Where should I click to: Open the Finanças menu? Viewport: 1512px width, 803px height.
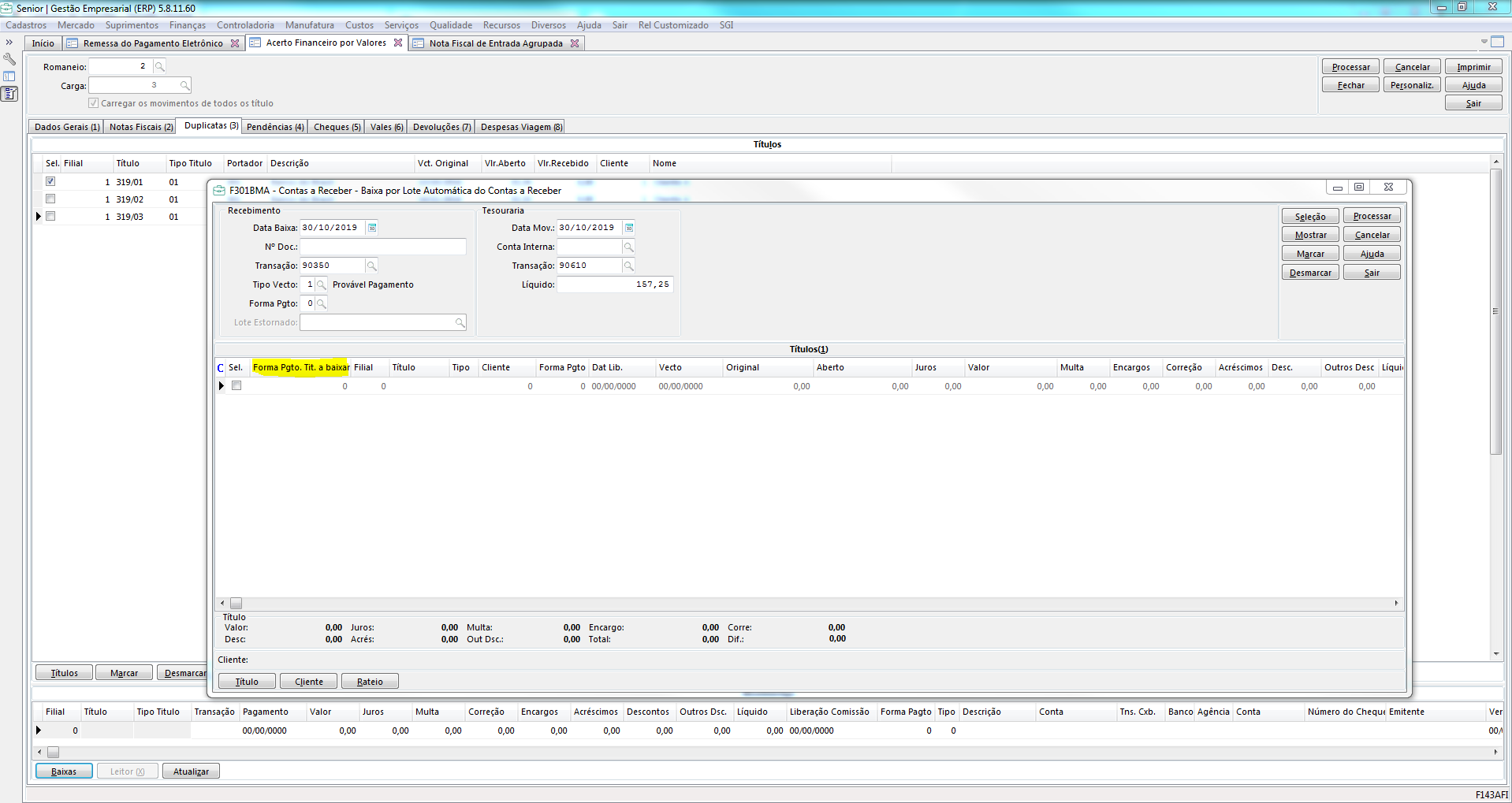[x=187, y=25]
